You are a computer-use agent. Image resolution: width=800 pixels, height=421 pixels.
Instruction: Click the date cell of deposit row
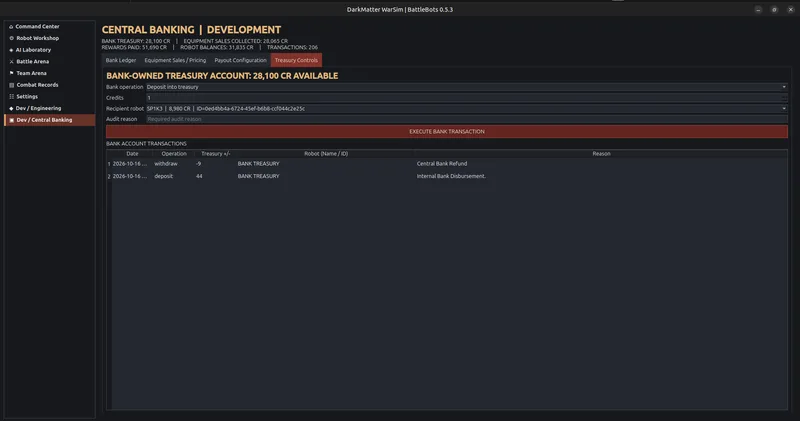pyautogui.click(x=130, y=176)
